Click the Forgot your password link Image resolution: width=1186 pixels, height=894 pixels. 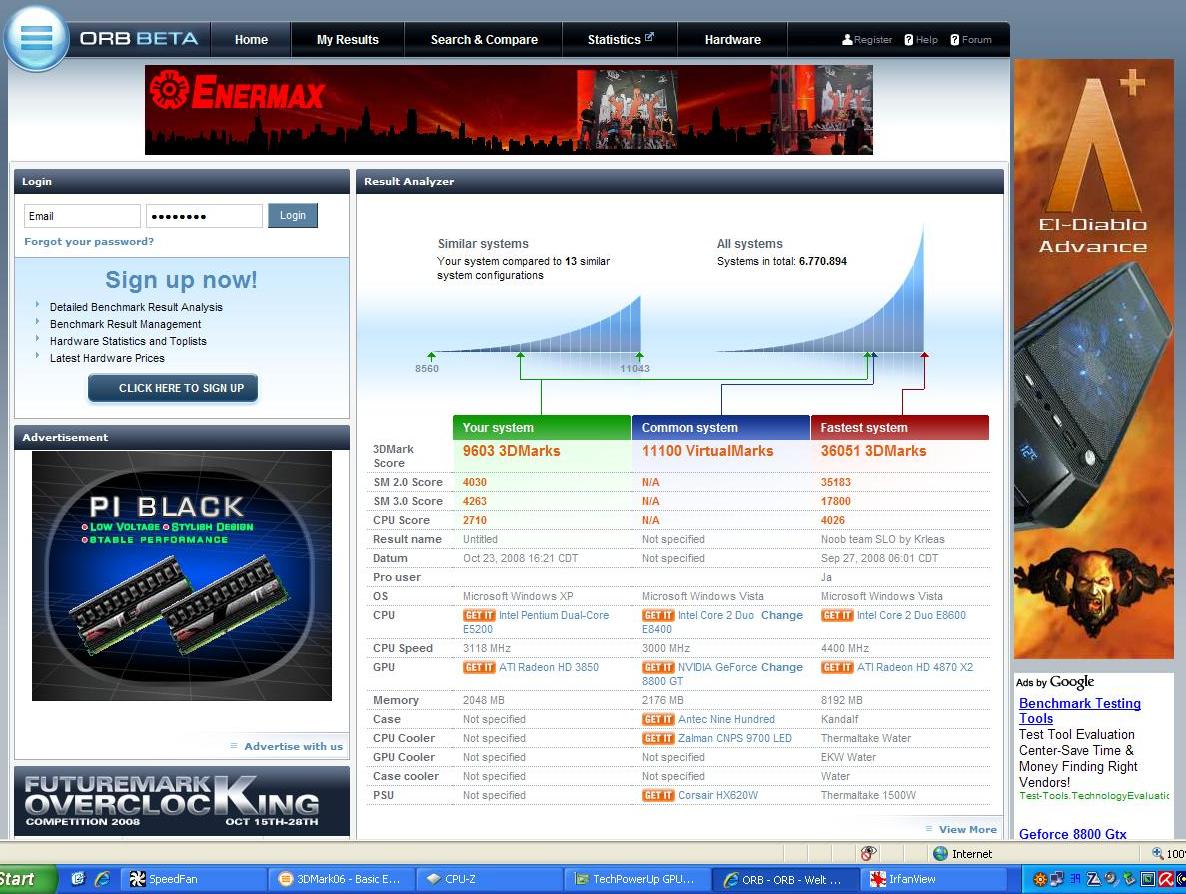point(88,241)
